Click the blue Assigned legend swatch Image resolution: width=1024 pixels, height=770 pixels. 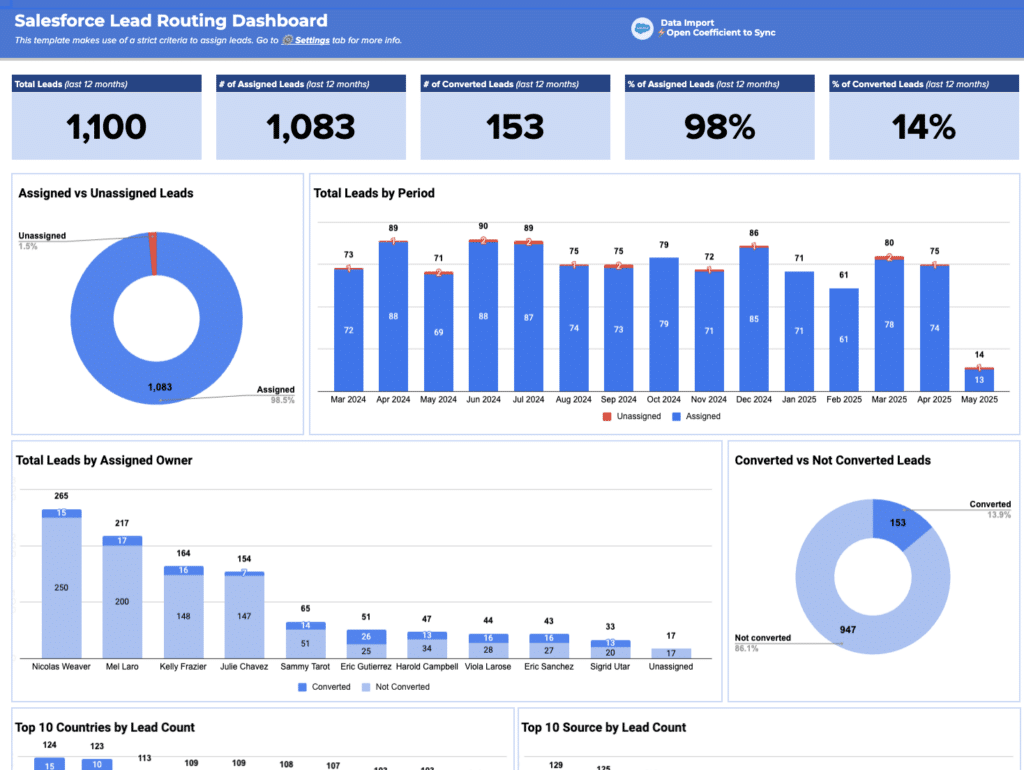coord(677,417)
